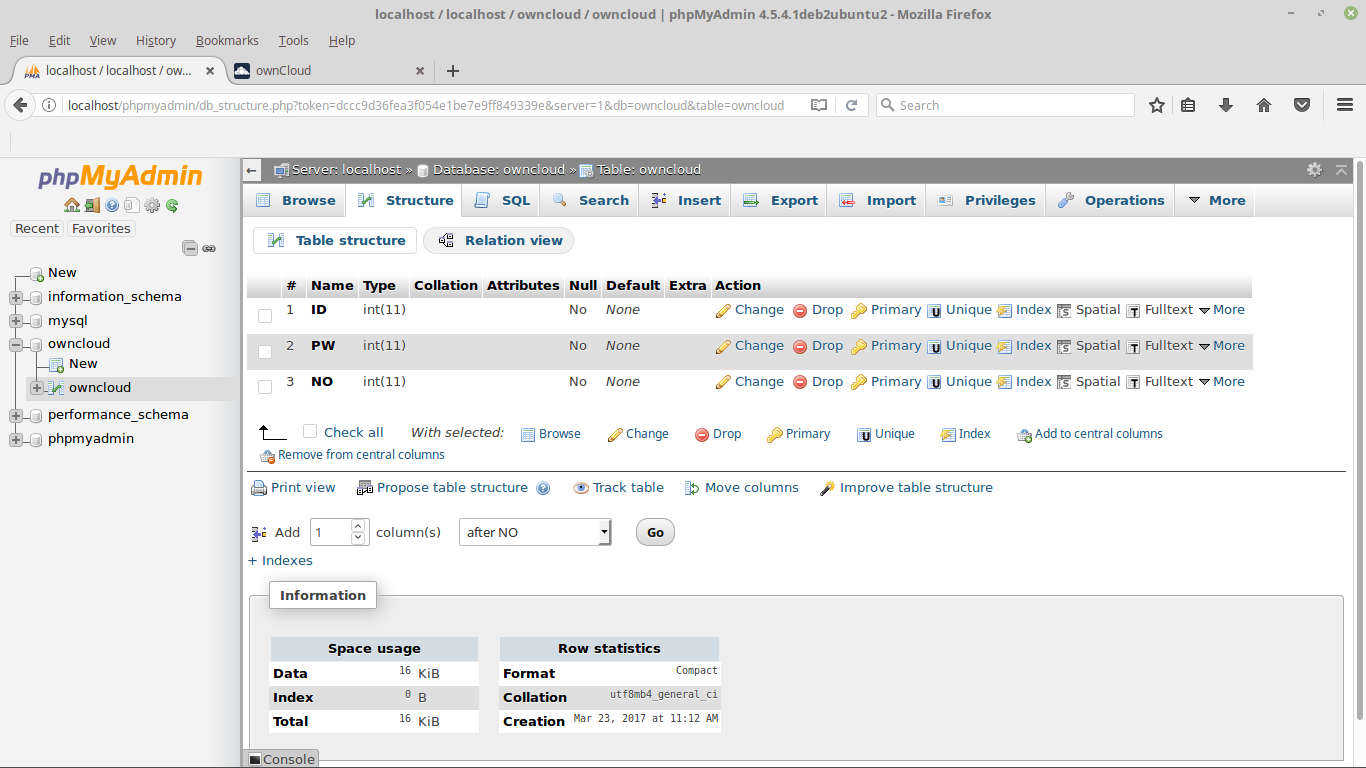
Task: Open navigation panel settings gear icon
Action: tap(152, 205)
